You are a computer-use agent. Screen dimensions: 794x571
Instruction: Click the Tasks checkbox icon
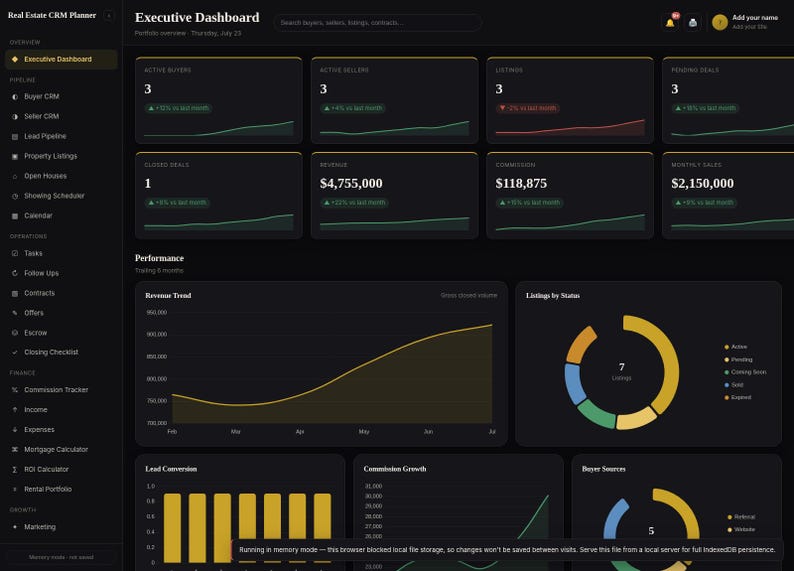pos(15,253)
